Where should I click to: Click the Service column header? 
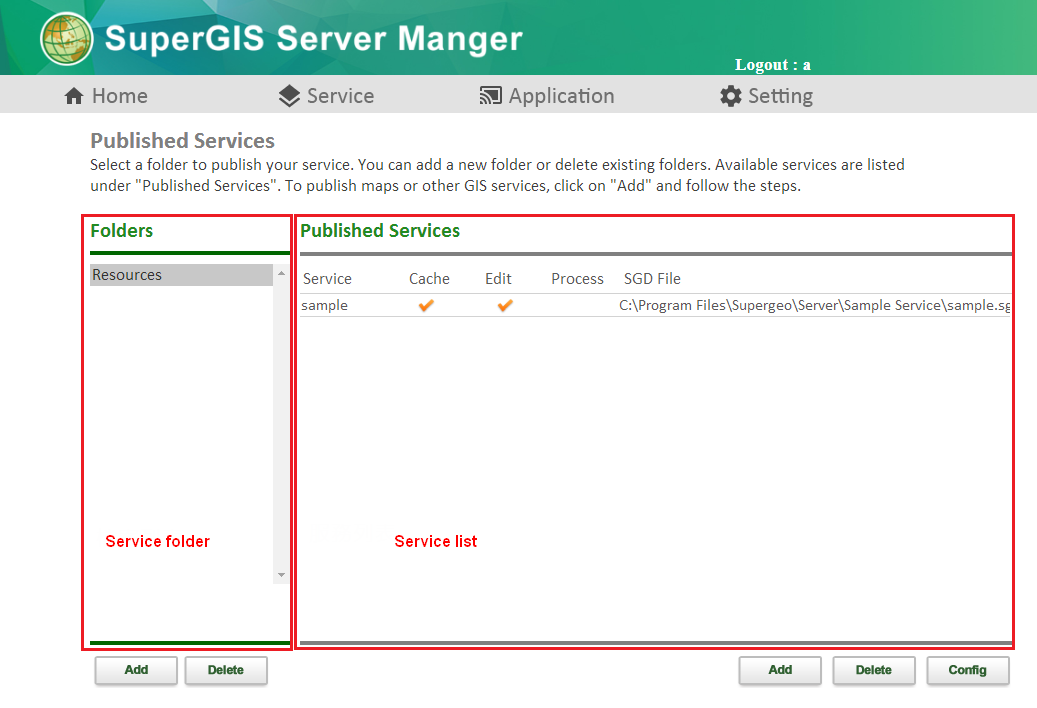[x=327, y=279]
